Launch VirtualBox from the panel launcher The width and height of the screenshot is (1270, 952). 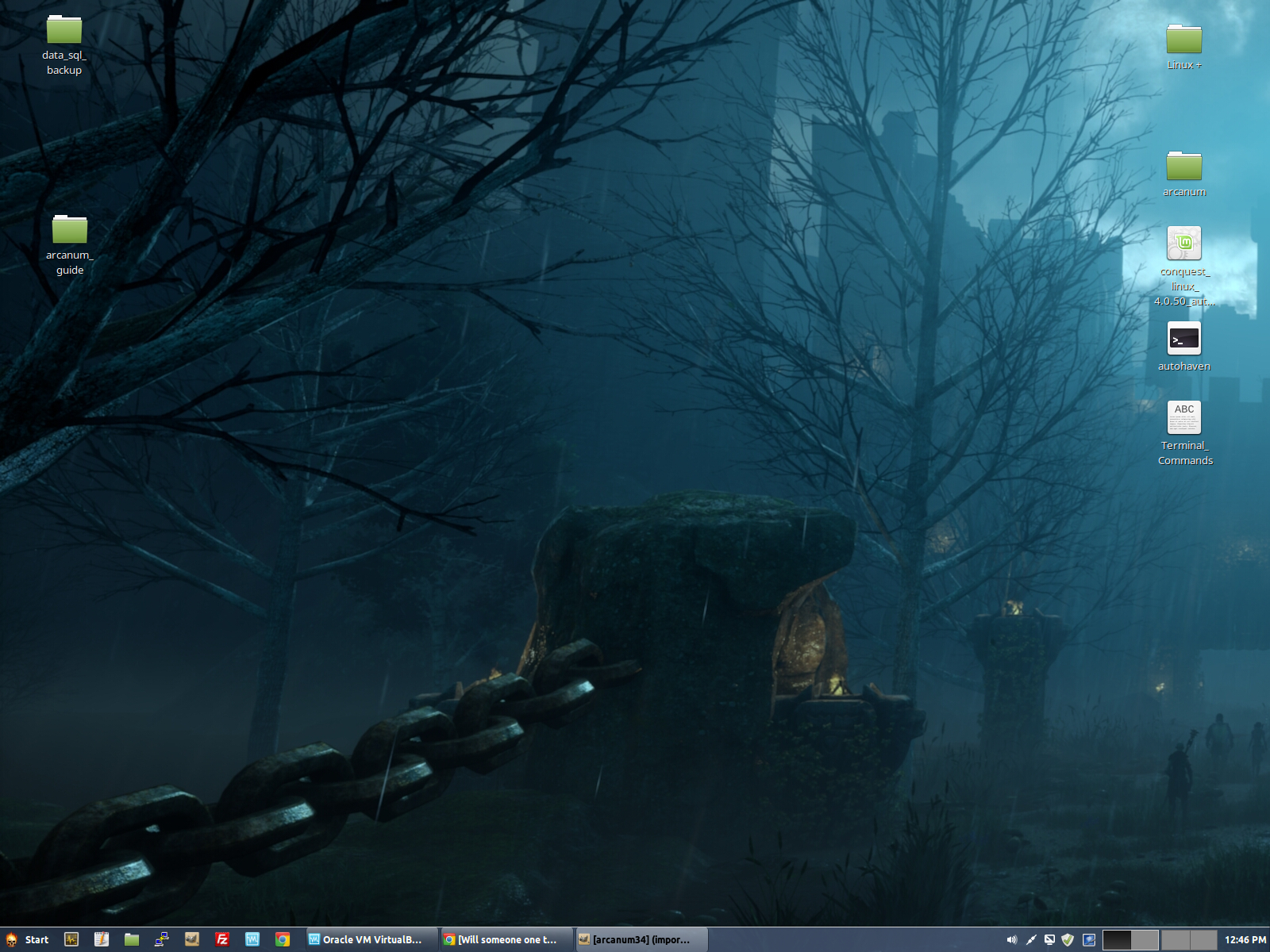(x=252, y=939)
